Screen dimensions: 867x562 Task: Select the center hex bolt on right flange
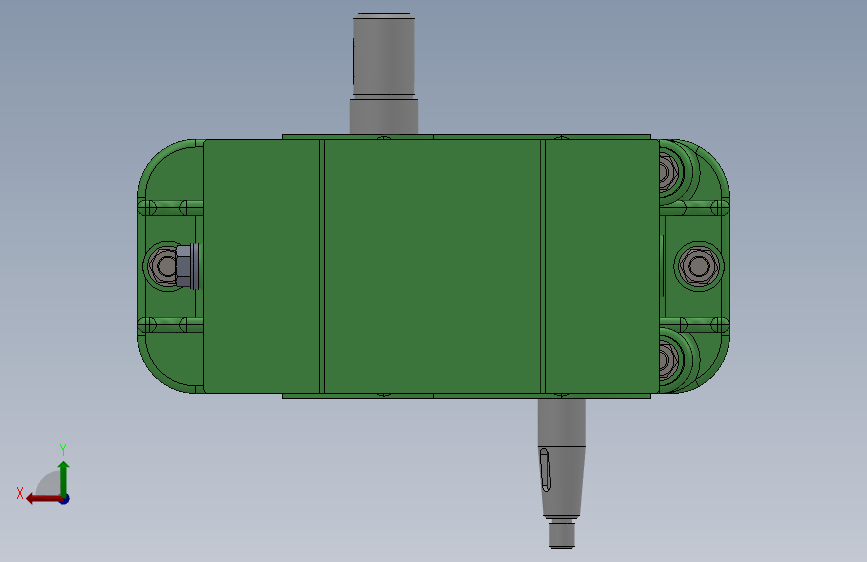pos(698,266)
